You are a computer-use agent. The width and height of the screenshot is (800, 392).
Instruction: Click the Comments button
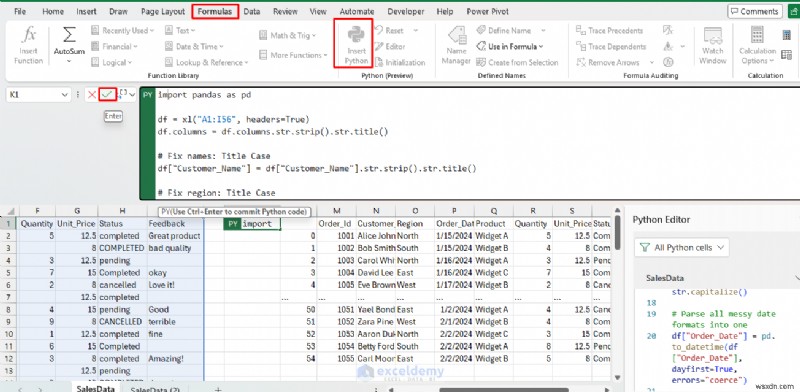click(755, 11)
